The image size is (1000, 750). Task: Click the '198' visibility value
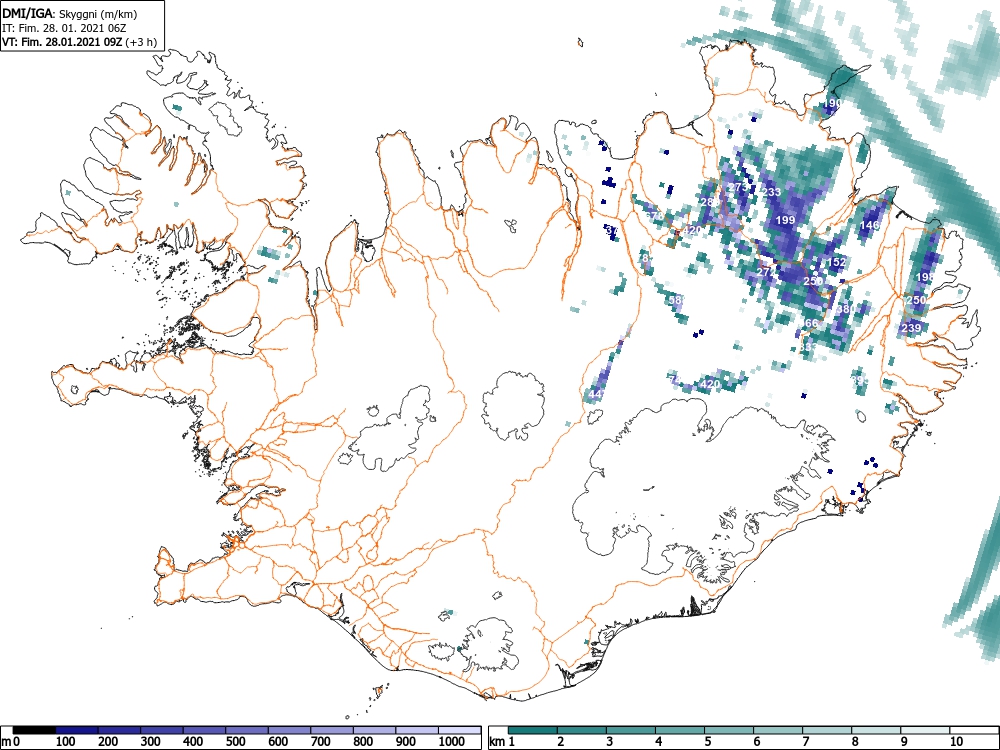pyautogui.click(x=925, y=277)
